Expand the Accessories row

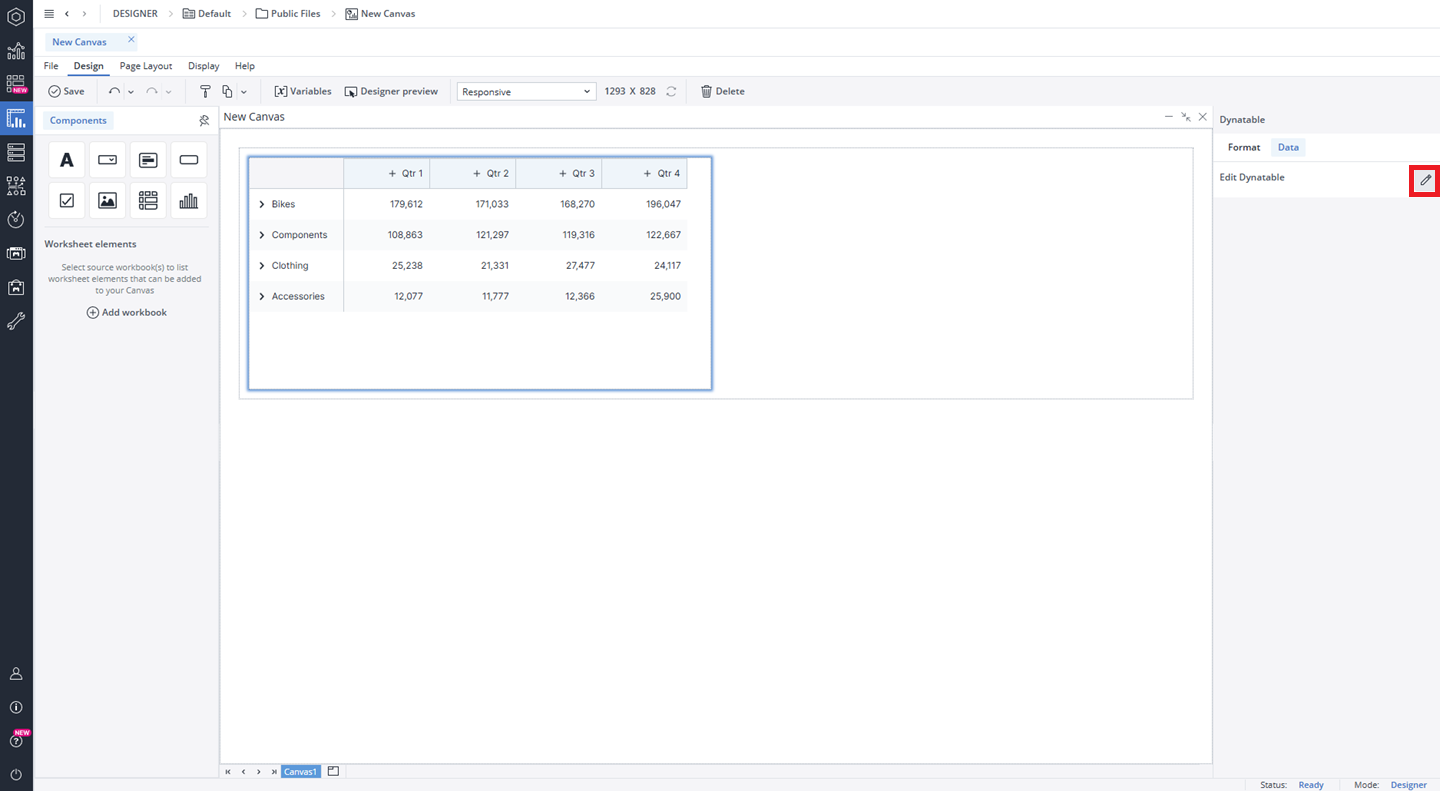pyautogui.click(x=262, y=297)
